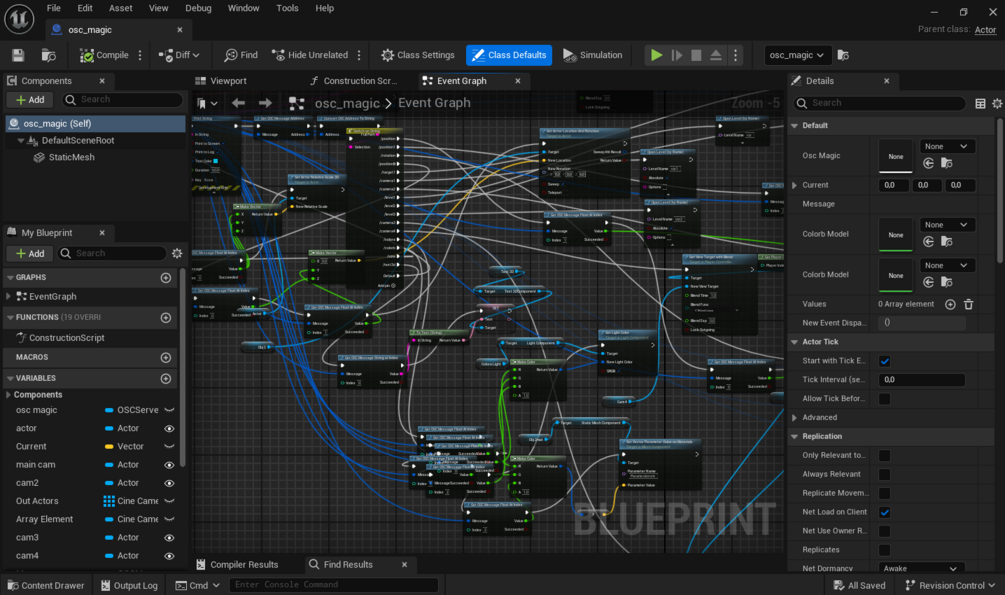Open the Browse to asset icon
The height and width of the screenshot is (595, 1005).
(49, 55)
